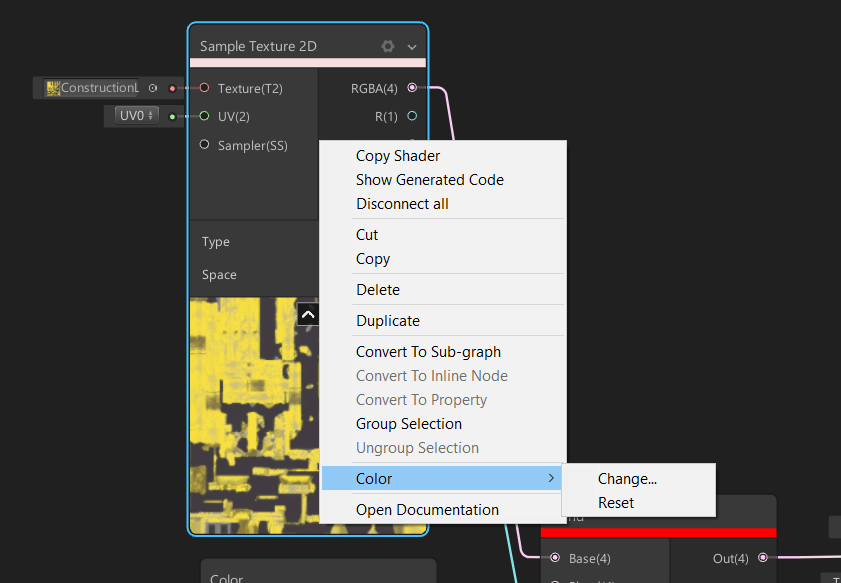Click the Out(4) output port
This screenshot has height=583, width=841.
coord(762,558)
